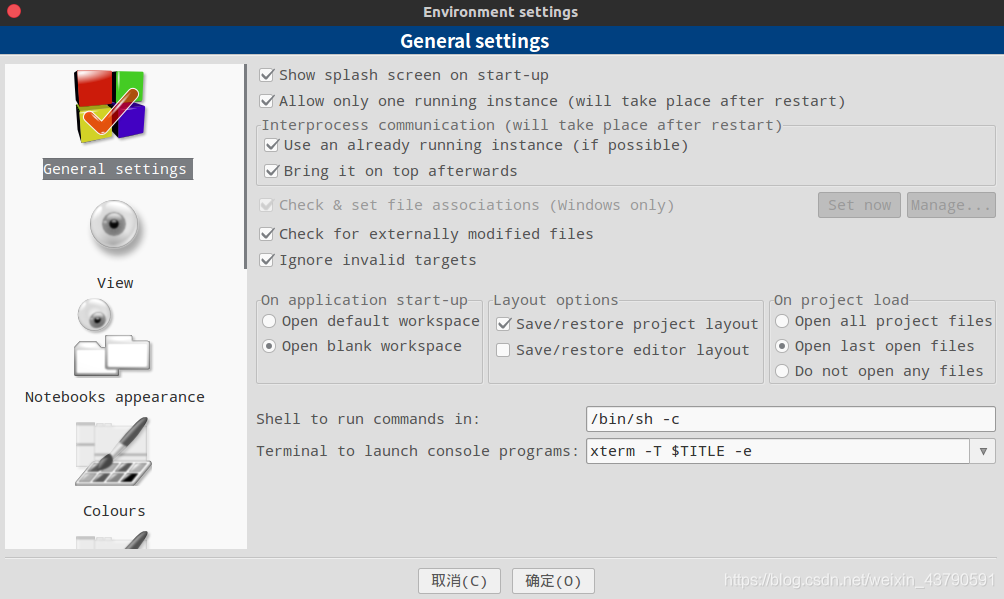Confirm with the 确定(O) button

click(x=553, y=581)
